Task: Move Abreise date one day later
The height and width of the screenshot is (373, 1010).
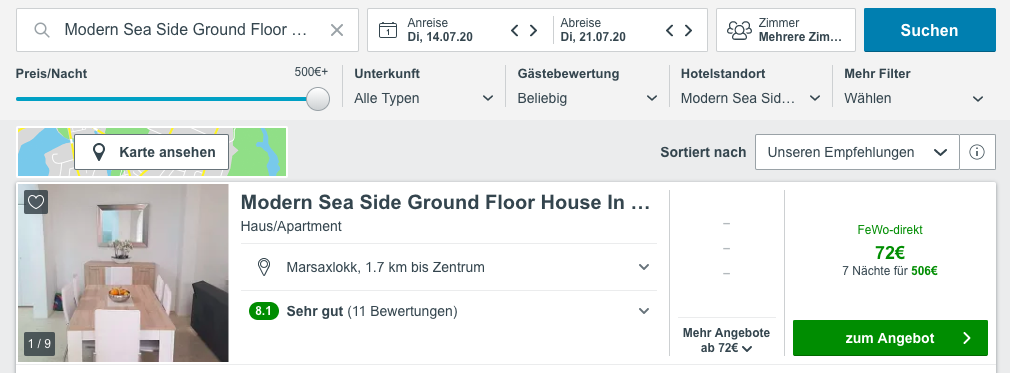Action: 689,30
